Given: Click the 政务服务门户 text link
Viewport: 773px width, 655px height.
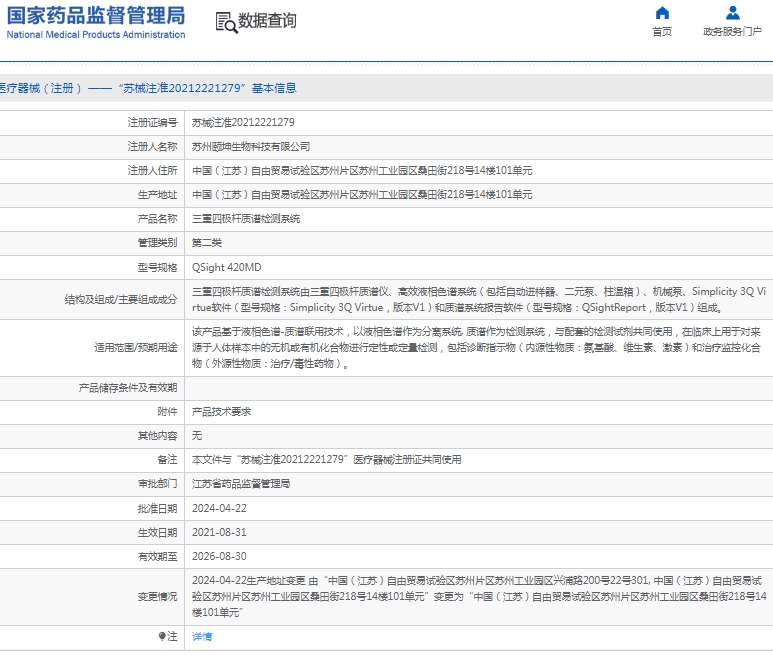Looking at the screenshot, I should click(733, 32).
